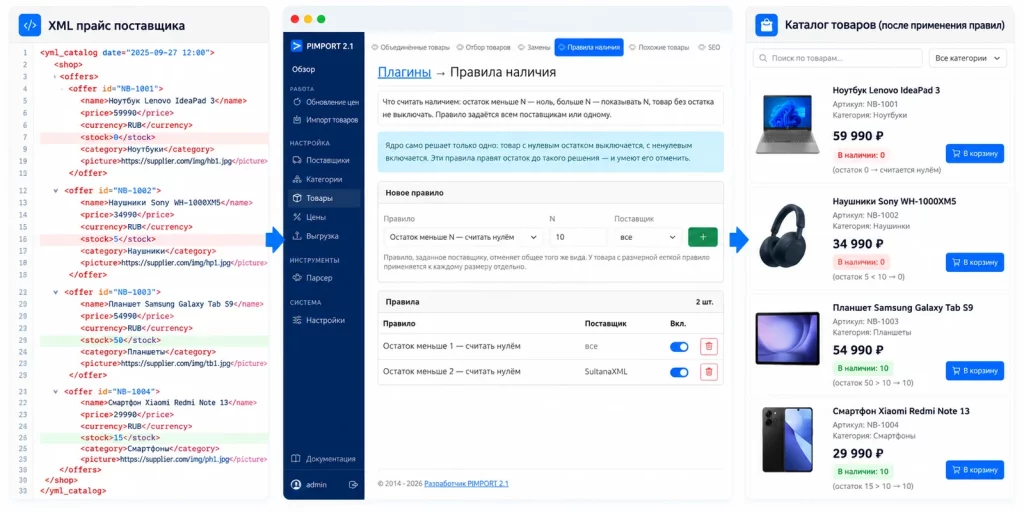This screenshot has width=1024, height=512.
Task: Select Товары in the sidebar
Action: (324, 198)
